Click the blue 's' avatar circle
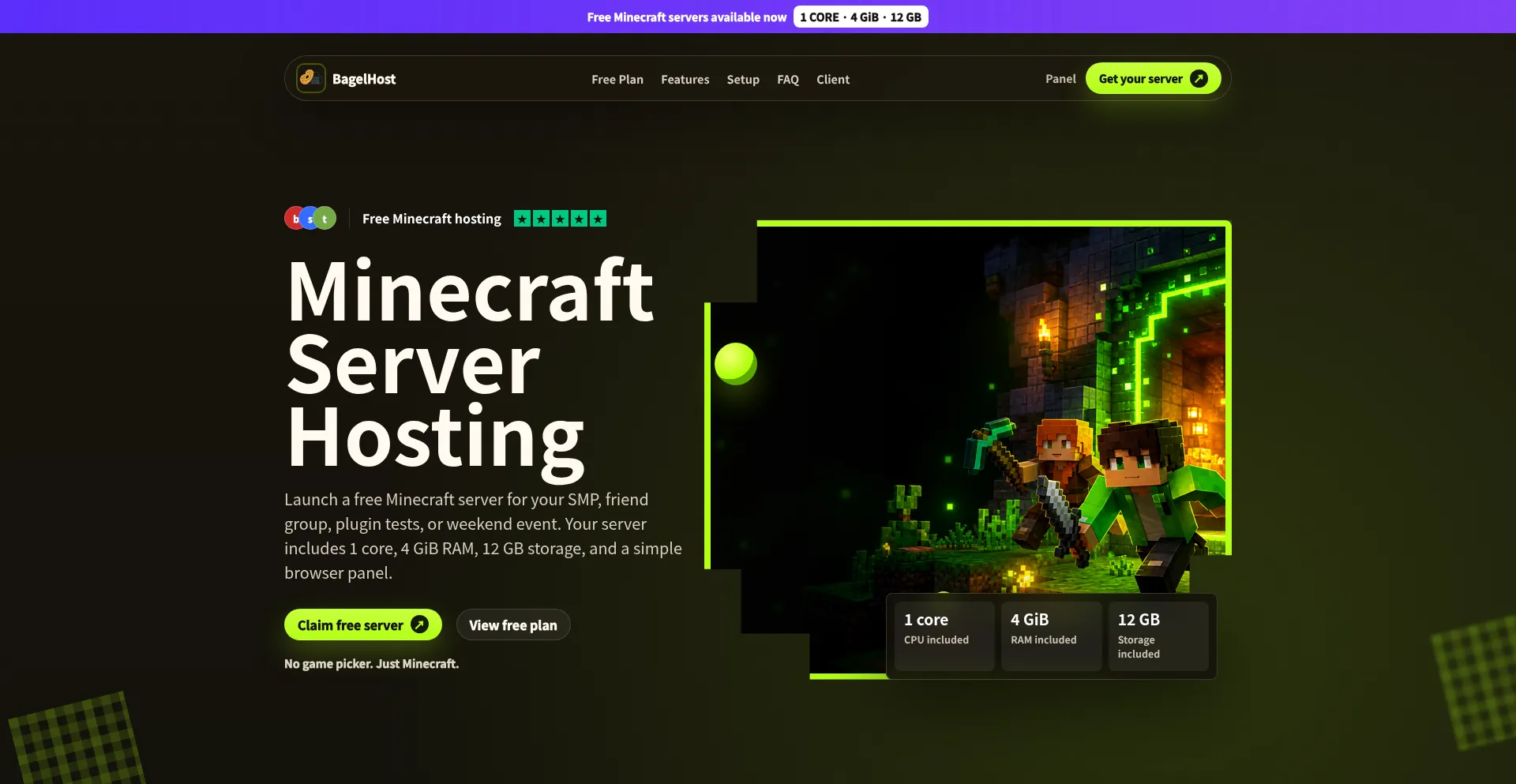 [310, 218]
